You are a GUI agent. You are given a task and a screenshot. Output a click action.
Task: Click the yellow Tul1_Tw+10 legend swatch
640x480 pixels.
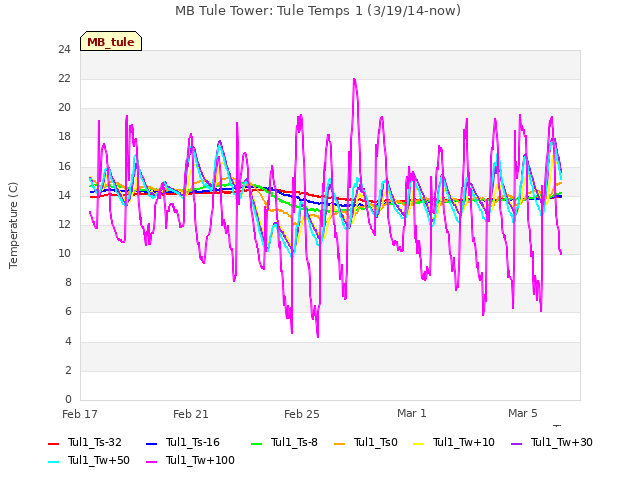[x=419, y=444]
